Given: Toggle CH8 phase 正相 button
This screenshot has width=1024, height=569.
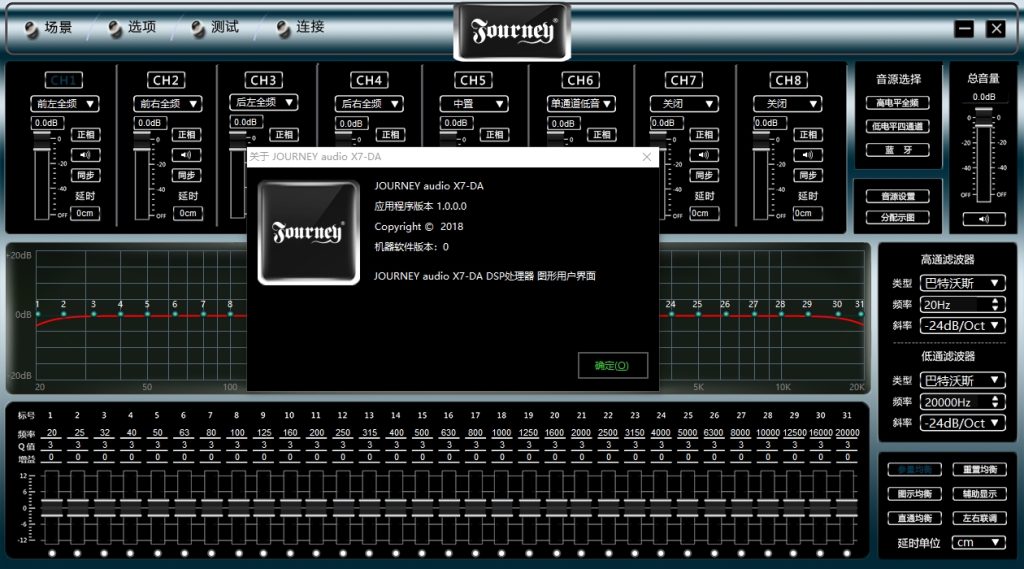Looking at the screenshot, I should pos(808,135).
